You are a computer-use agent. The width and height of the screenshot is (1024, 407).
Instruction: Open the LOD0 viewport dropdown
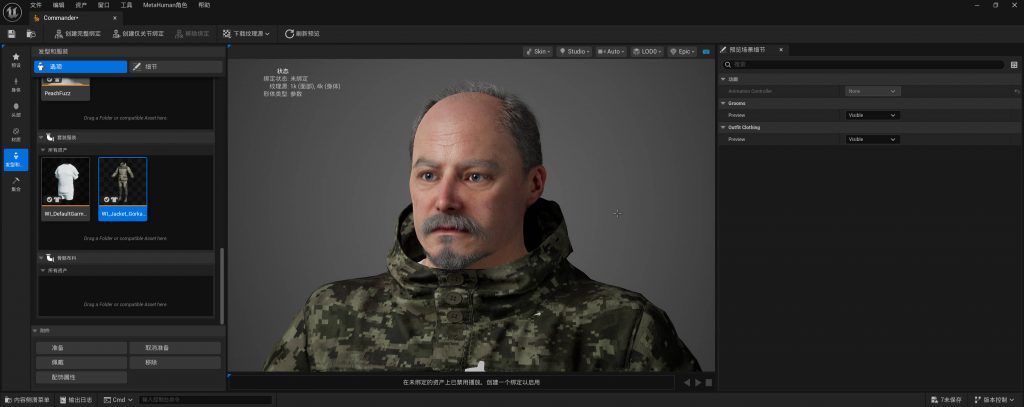click(651, 51)
